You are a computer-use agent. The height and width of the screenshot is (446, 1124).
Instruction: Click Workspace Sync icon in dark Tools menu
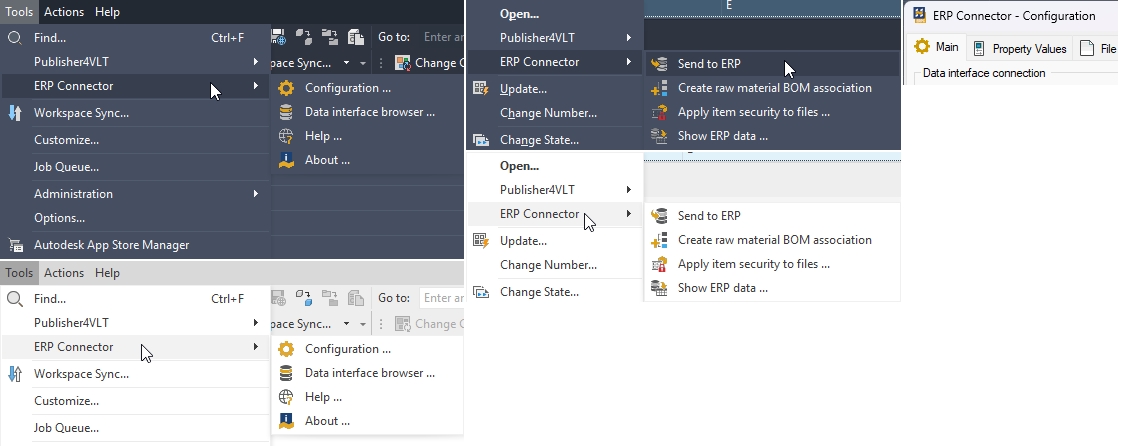[x=15, y=113]
